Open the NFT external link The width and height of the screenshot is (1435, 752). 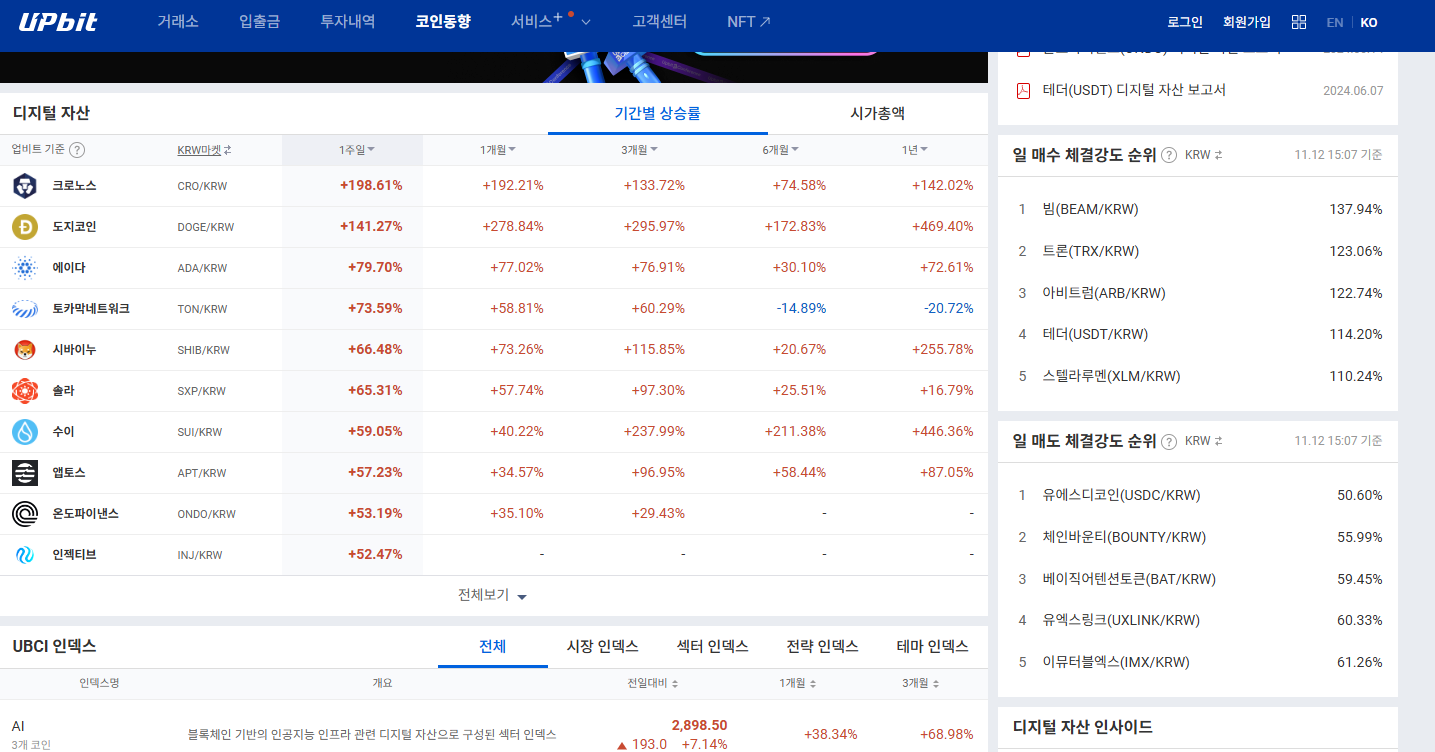pyautogui.click(x=749, y=21)
